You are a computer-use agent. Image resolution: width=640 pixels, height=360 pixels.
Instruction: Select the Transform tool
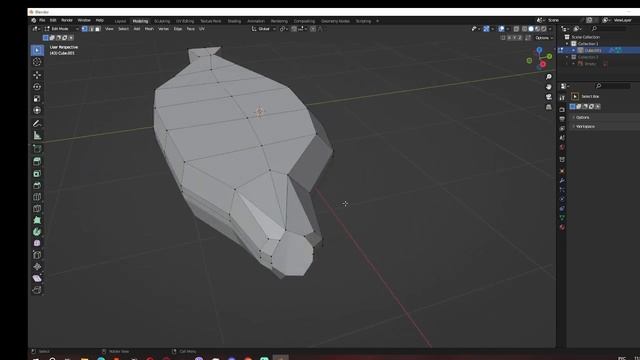pyautogui.click(x=37, y=110)
